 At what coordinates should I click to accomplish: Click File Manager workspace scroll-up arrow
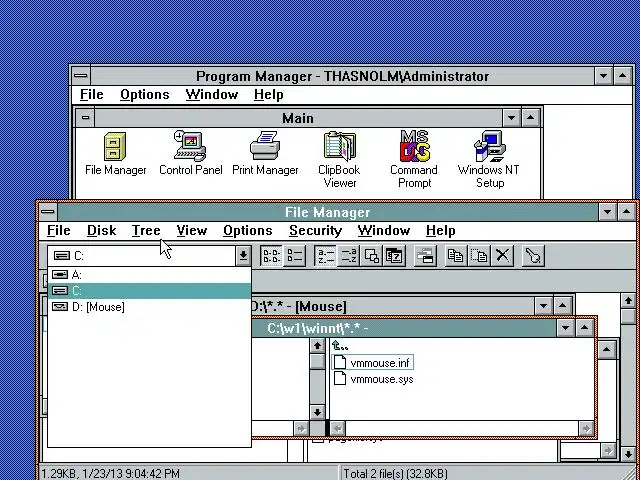point(628,301)
